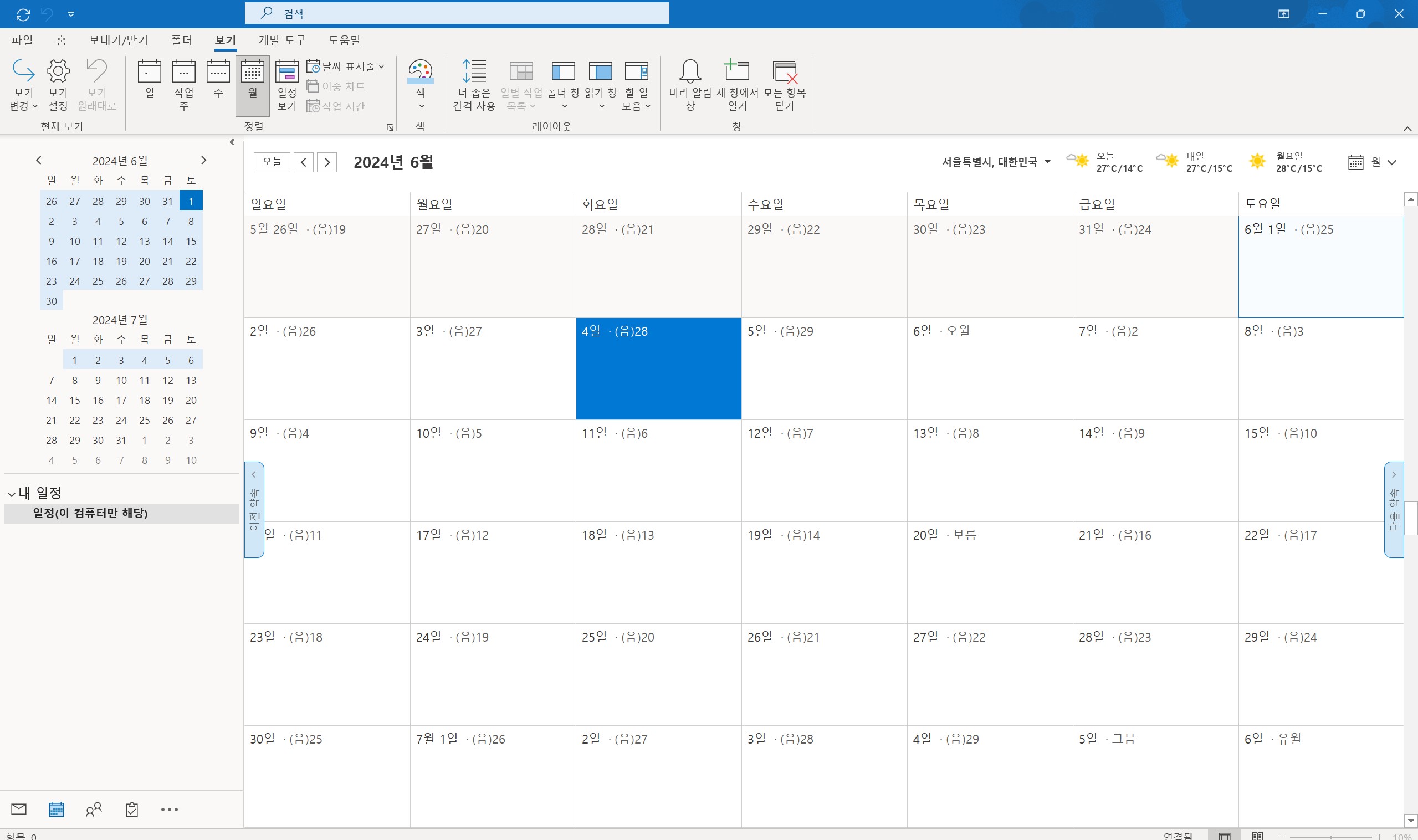Screen dimensions: 1418x840
Task: Click Monday's weather forecast 28°C/15°C
Action: (1285, 162)
